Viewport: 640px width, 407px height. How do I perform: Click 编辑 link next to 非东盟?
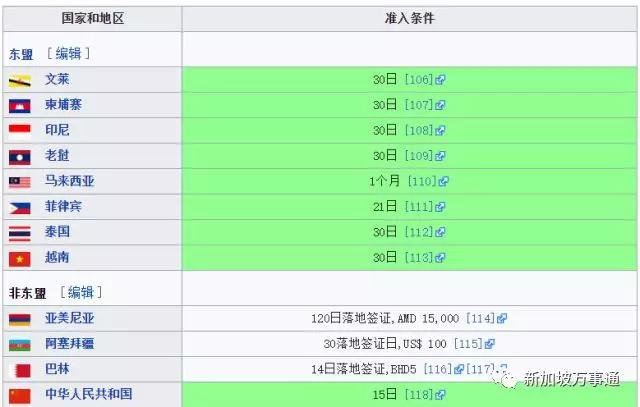(x=81, y=292)
